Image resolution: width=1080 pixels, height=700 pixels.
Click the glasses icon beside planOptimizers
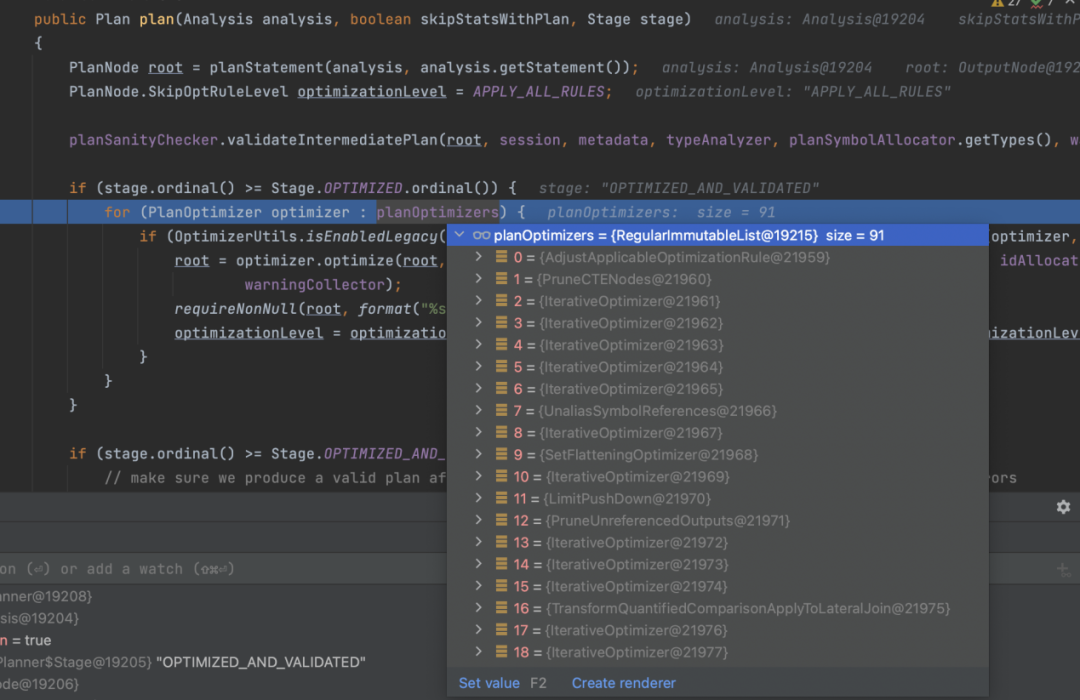point(481,236)
